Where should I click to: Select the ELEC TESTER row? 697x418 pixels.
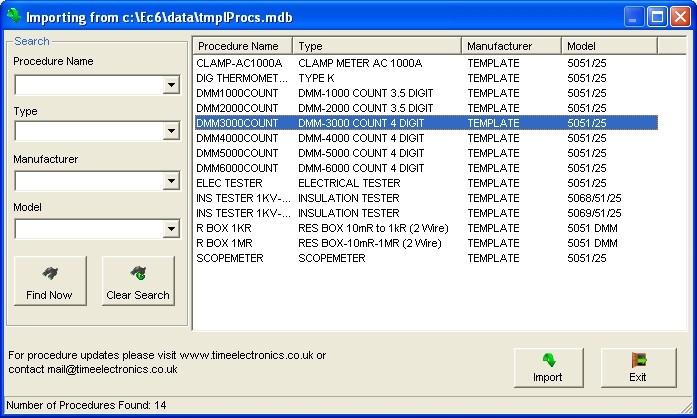click(x=240, y=183)
